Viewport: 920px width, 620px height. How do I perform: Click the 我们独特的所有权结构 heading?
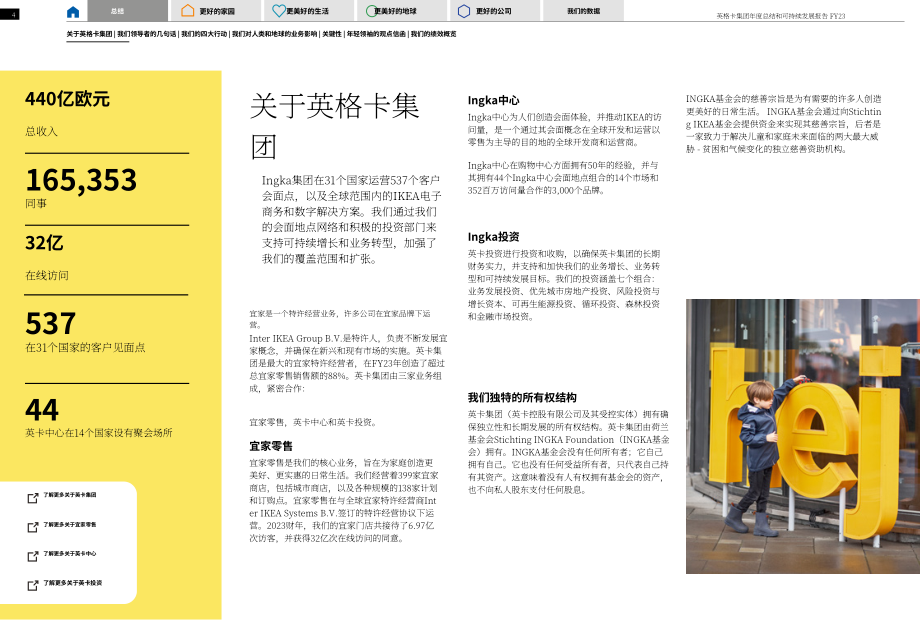pos(522,397)
